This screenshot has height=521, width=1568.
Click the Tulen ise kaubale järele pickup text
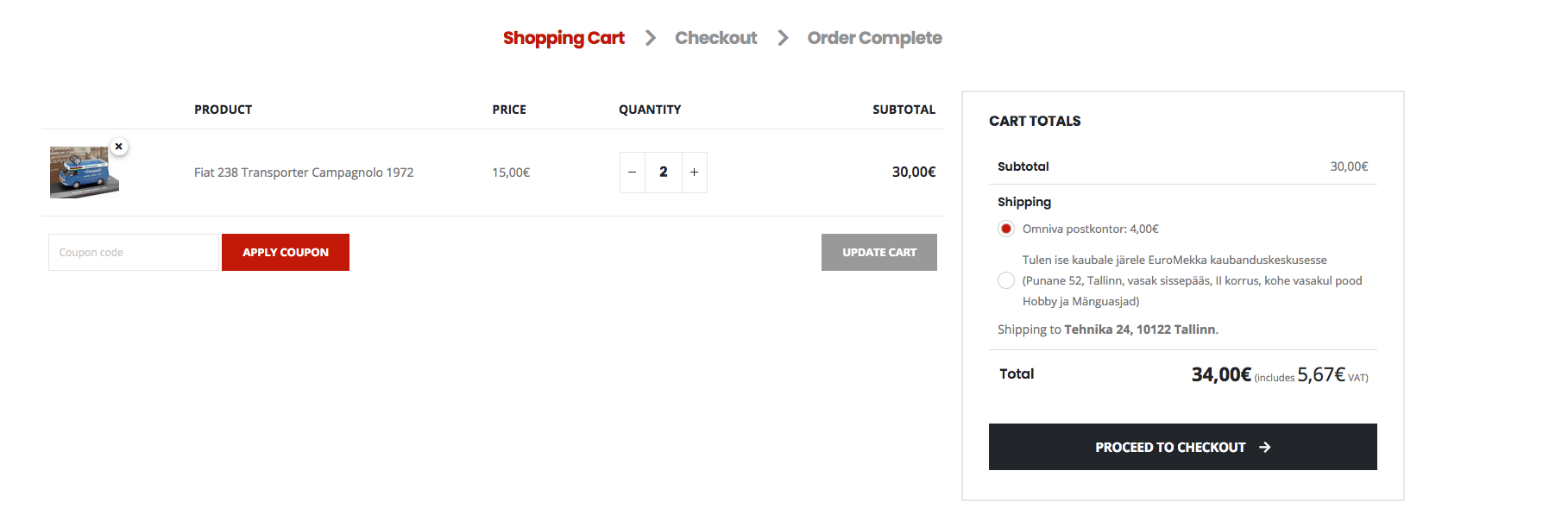[x=1193, y=280]
